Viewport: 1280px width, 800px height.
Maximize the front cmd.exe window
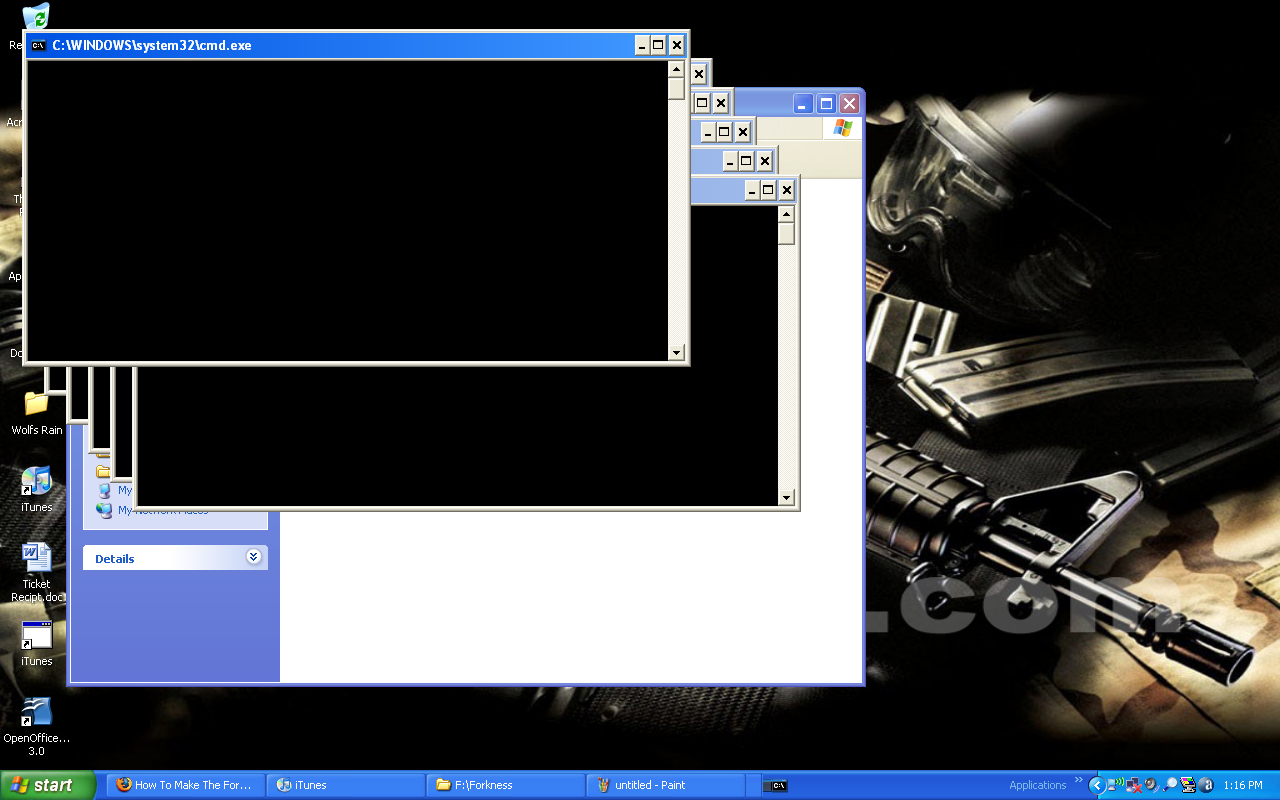(658, 45)
